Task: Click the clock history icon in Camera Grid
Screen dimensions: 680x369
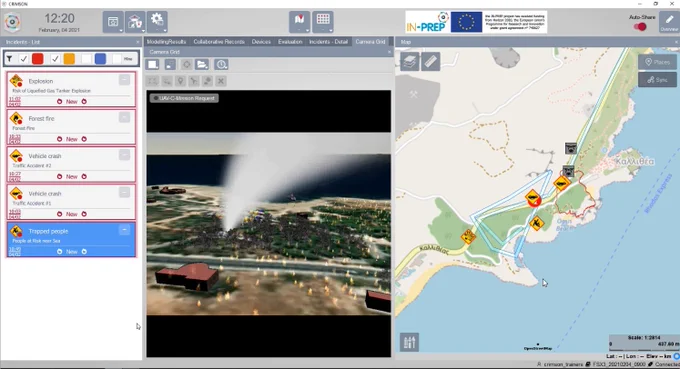Action: (x=221, y=65)
